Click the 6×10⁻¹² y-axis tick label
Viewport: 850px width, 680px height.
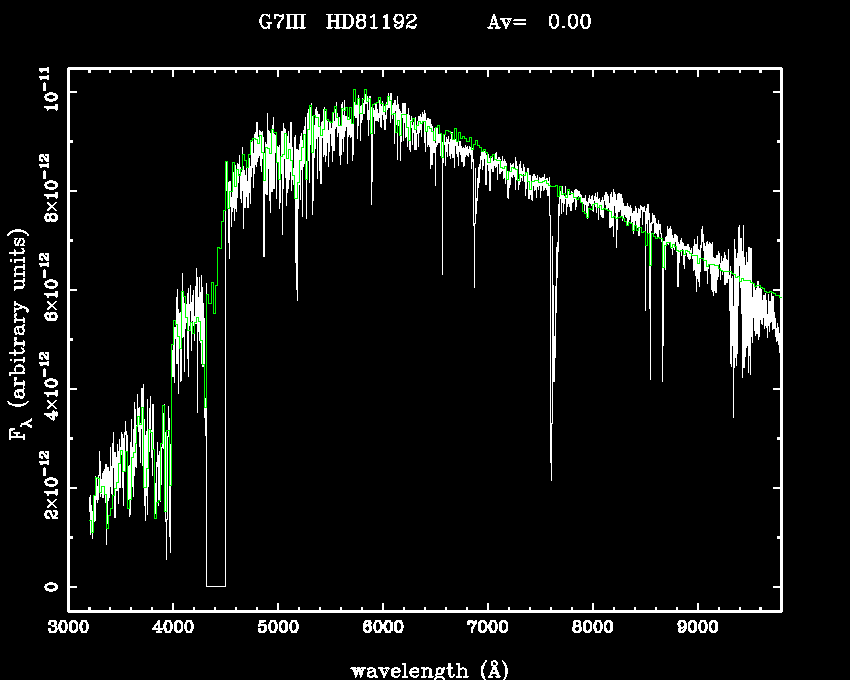(x=48, y=289)
